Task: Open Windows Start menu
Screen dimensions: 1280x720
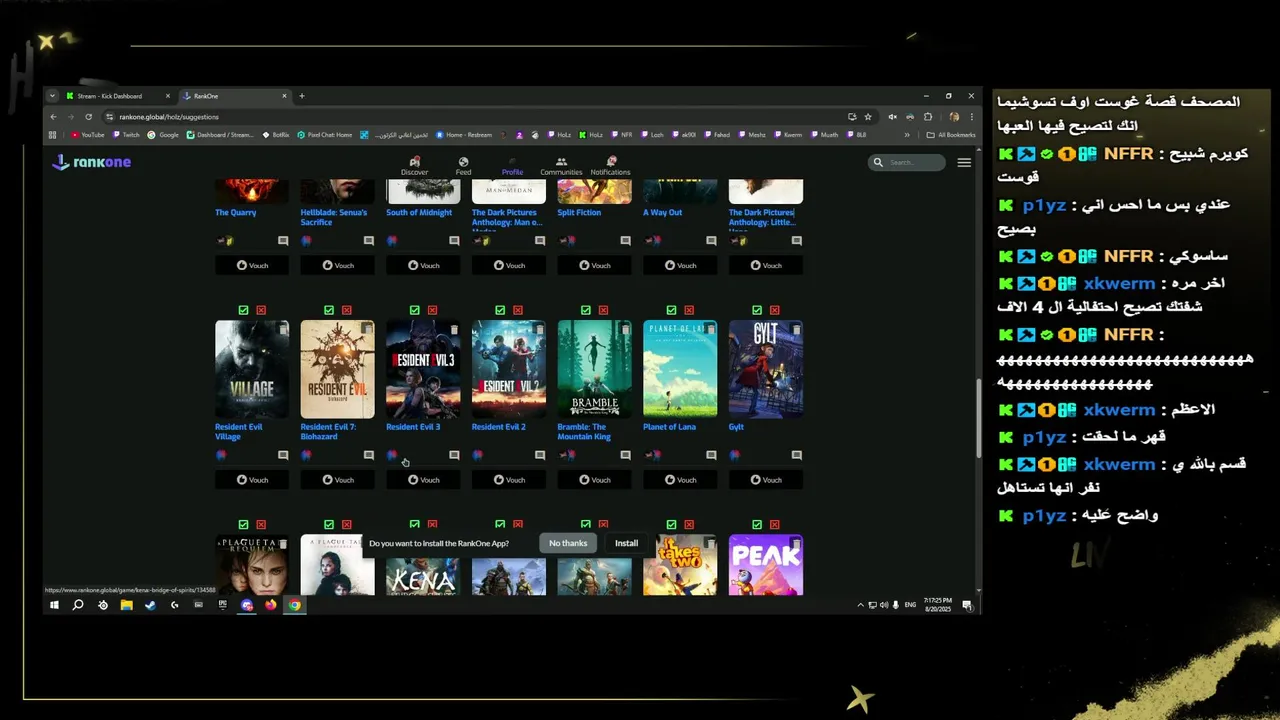Action: [54, 605]
